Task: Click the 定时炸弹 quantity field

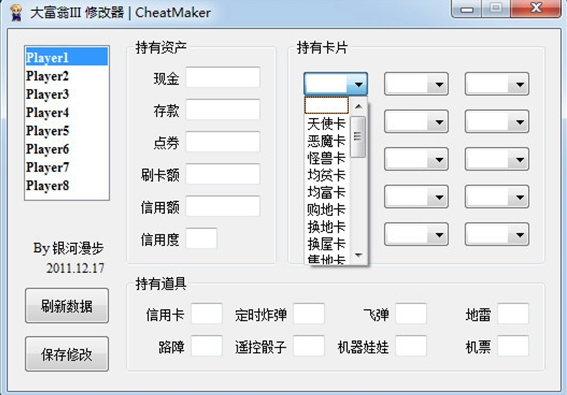Action: click(309, 314)
